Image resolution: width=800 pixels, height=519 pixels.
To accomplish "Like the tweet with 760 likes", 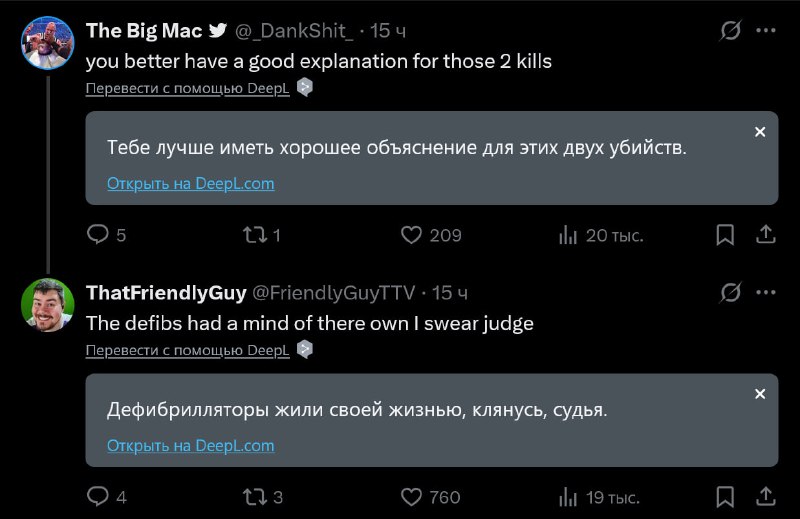I will [411, 497].
